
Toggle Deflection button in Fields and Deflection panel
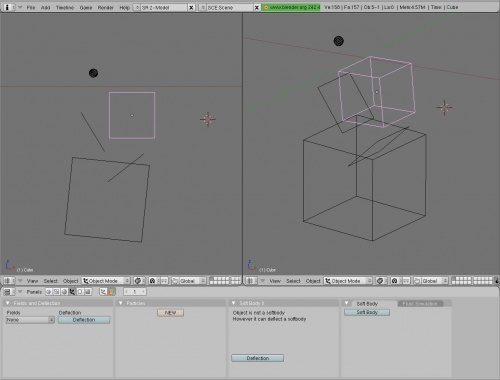[x=84, y=320]
